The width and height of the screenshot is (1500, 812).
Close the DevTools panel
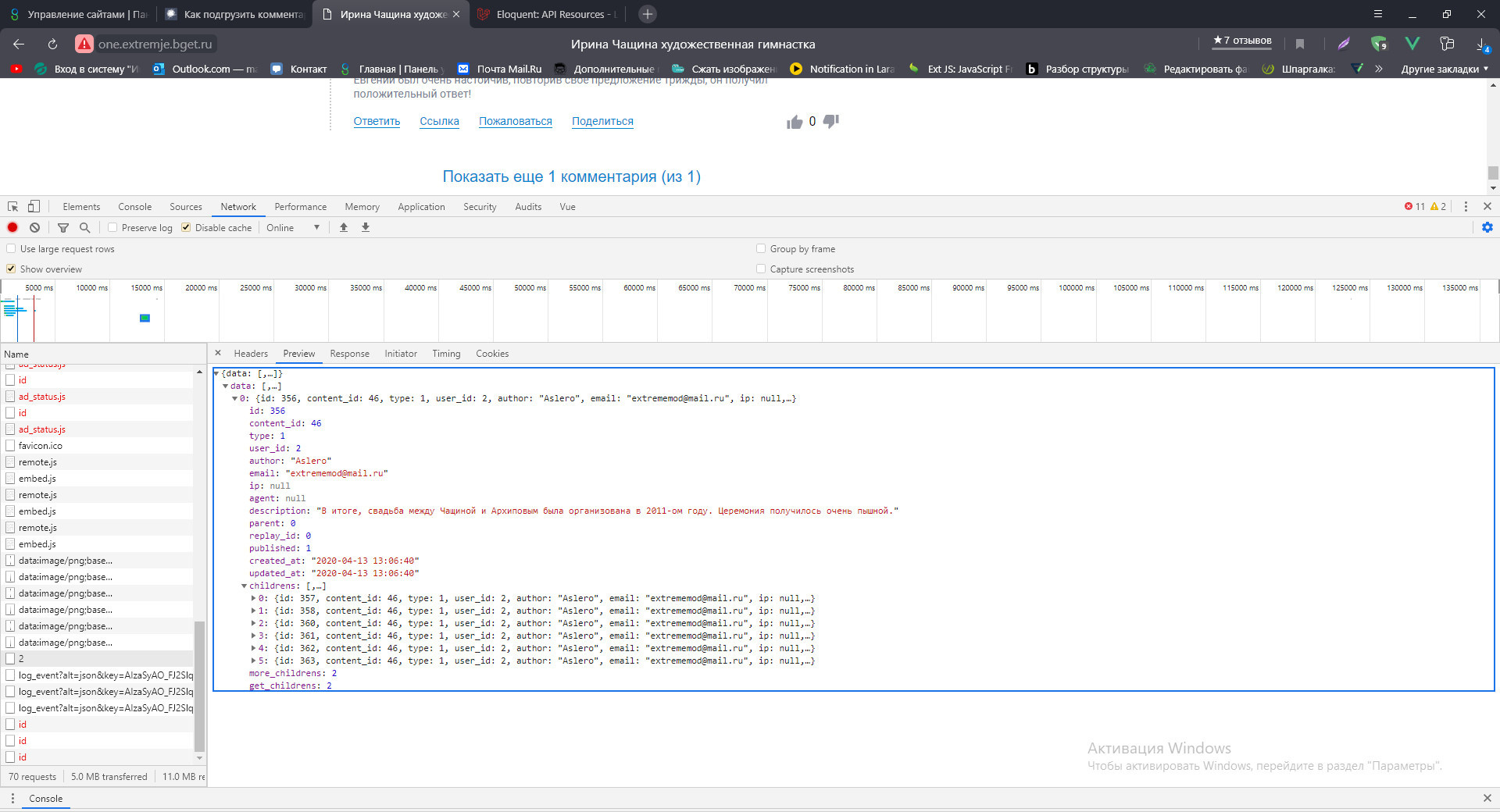click(x=1487, y=206)
